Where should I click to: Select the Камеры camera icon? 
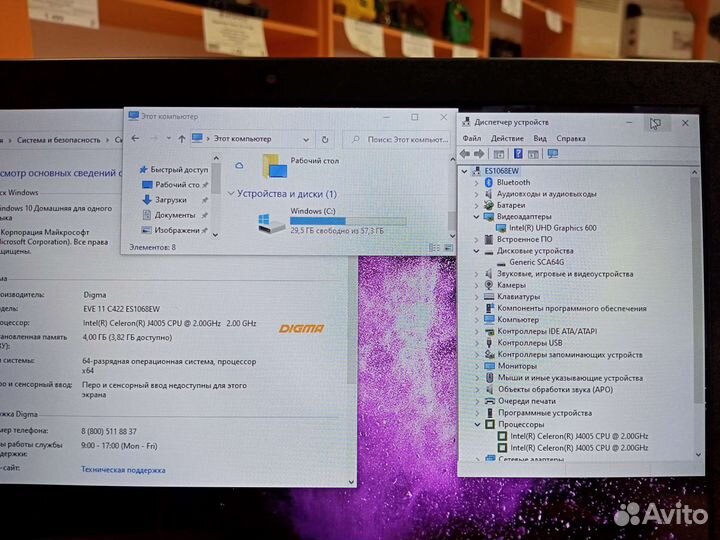click(489, 285)
